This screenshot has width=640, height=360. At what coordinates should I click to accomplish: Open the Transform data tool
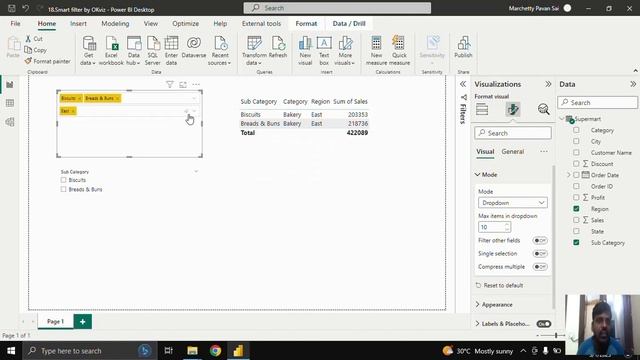[x=254, y=50]
